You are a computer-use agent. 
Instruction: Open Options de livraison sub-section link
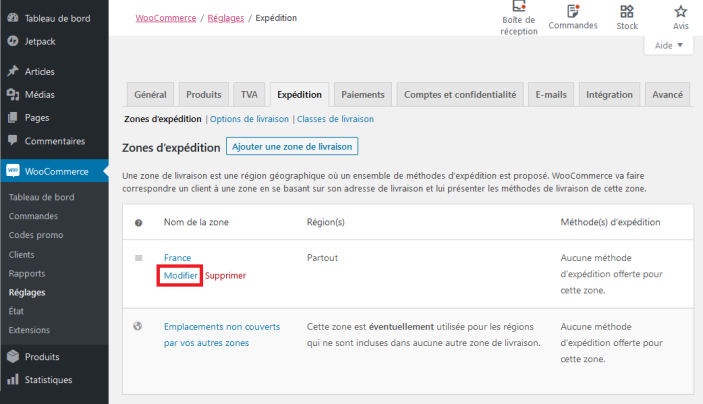(x=250, y=119)
